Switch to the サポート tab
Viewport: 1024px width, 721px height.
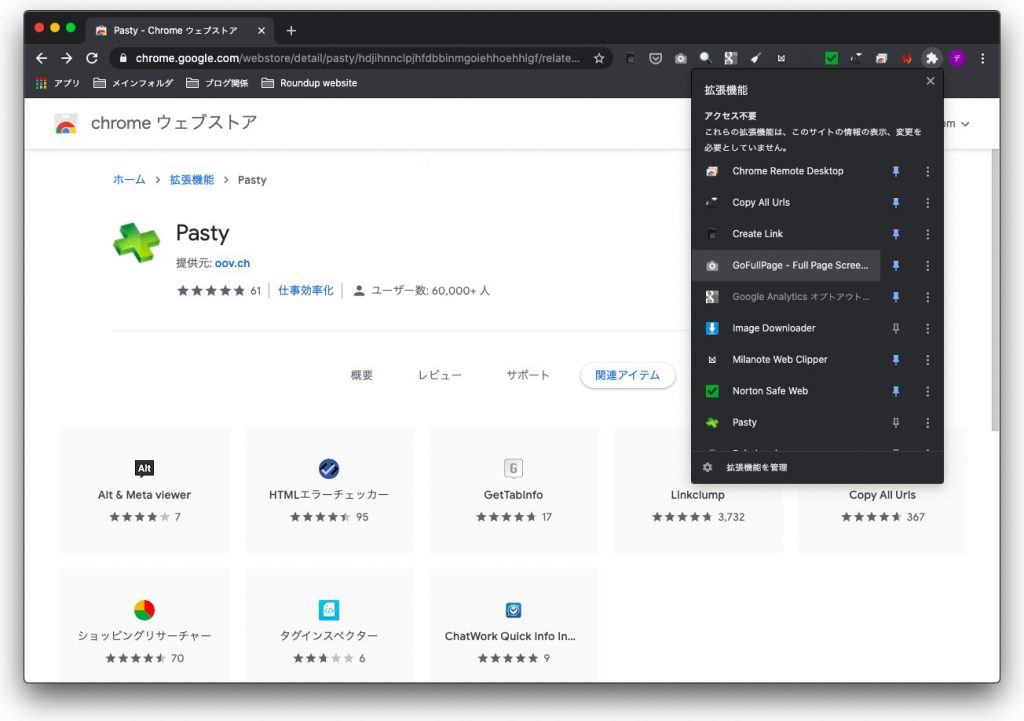528,375
